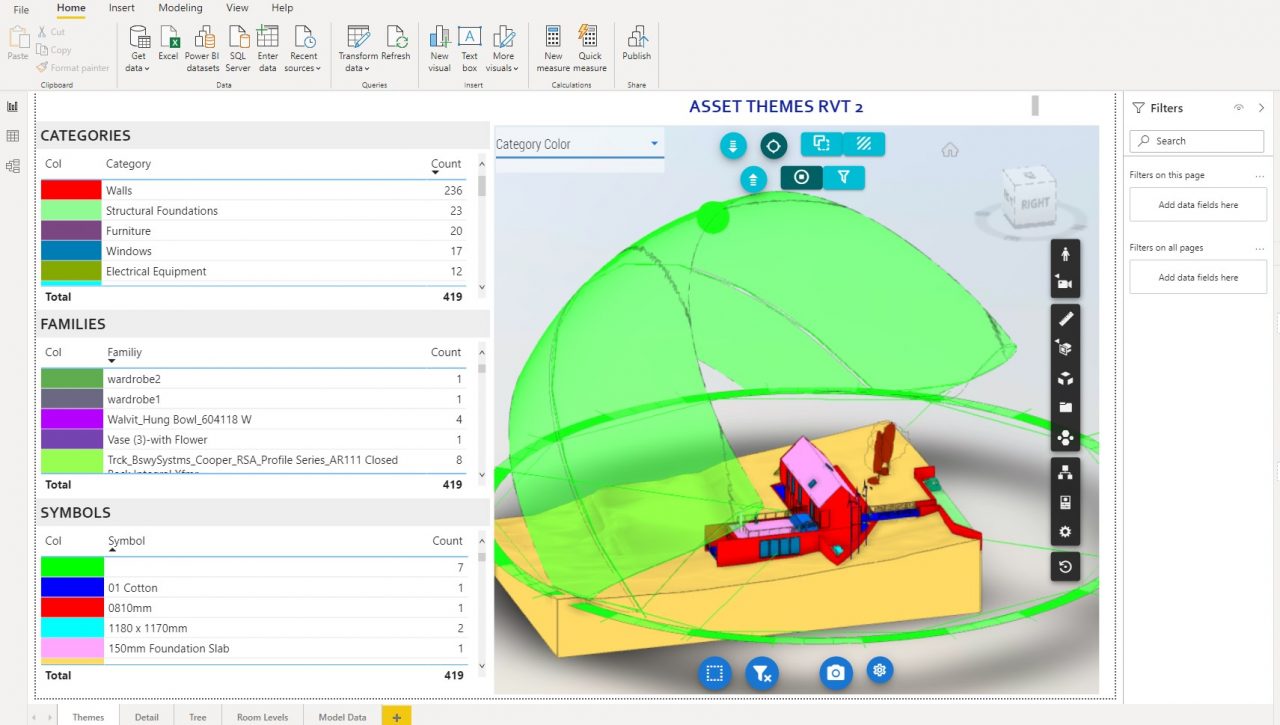This screenshot has height=725, width=1280.
Task: Click the clear filter funnel icon
Action: coord(762,673)
